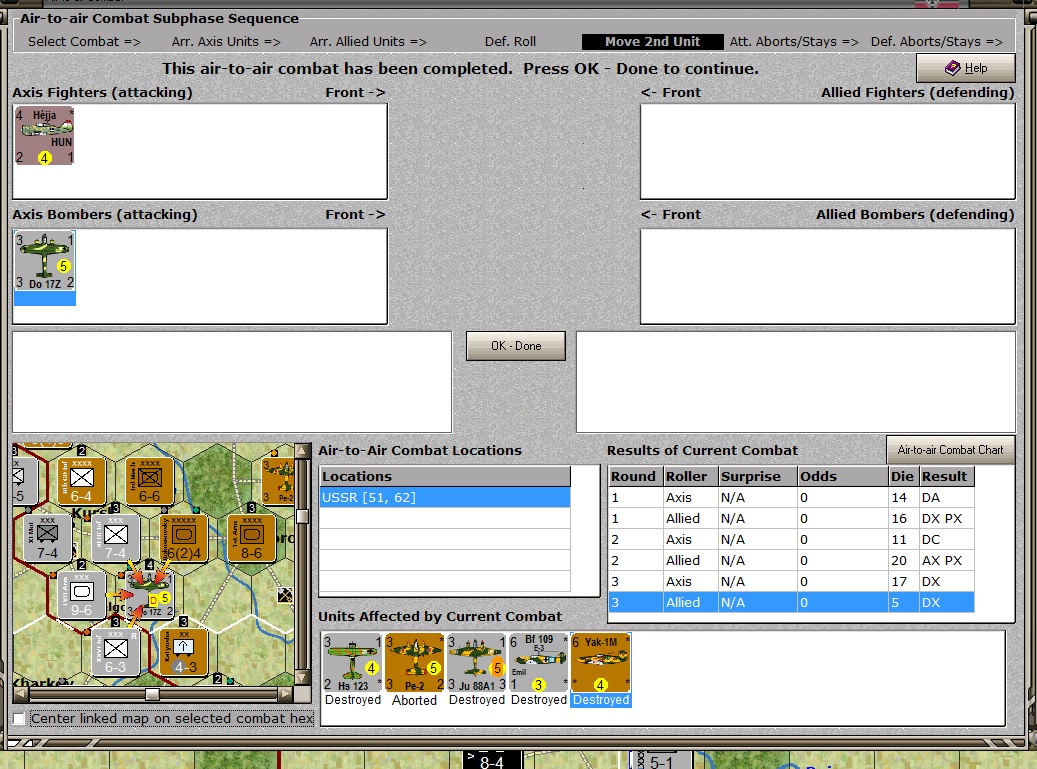The width and height of the screenshot is (1037, 769).
Task: Click the Round column header
Action: tap(636, 476)
